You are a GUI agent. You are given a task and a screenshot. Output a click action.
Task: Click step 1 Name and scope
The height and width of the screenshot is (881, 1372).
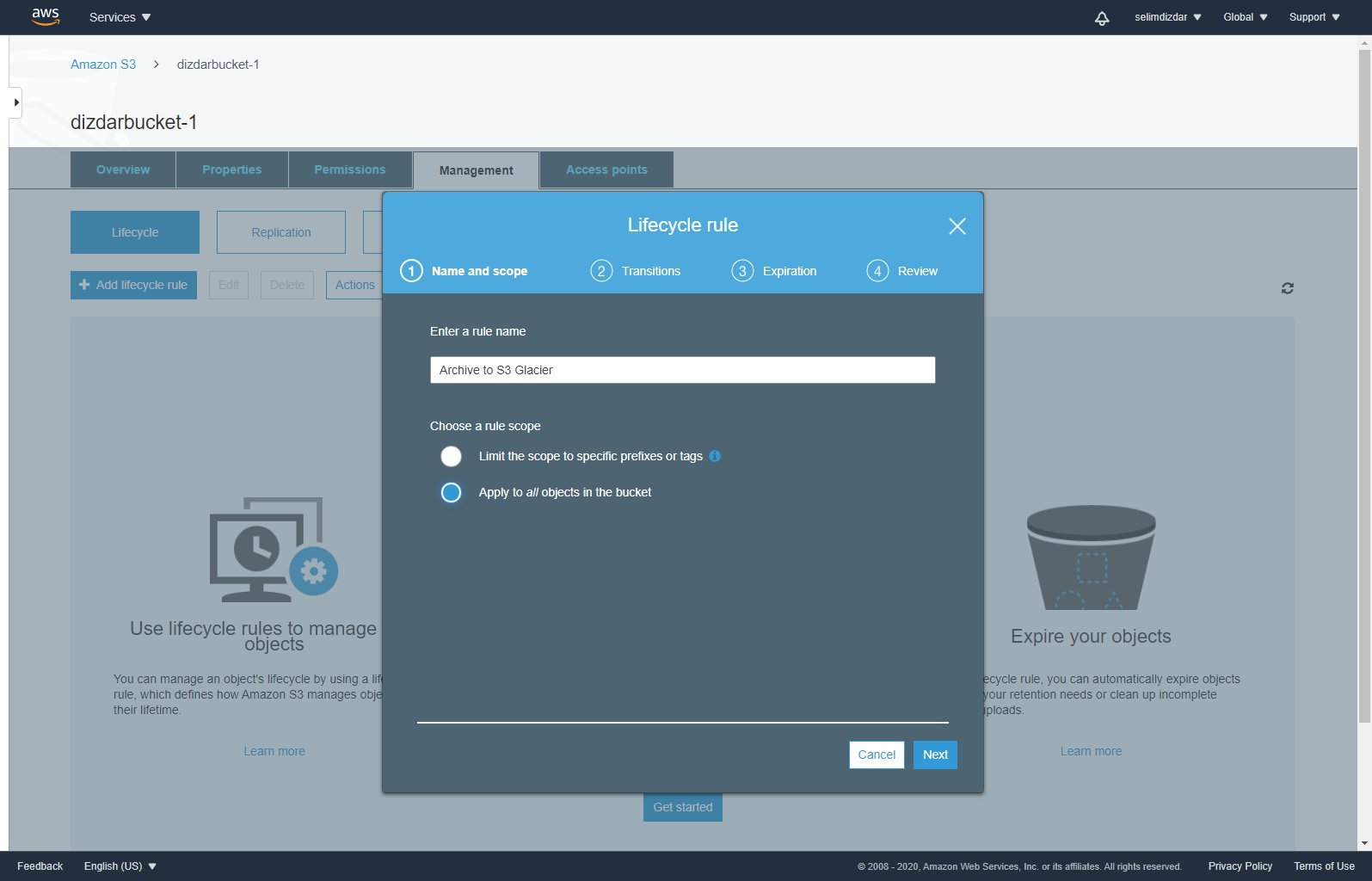click(465, 271)
